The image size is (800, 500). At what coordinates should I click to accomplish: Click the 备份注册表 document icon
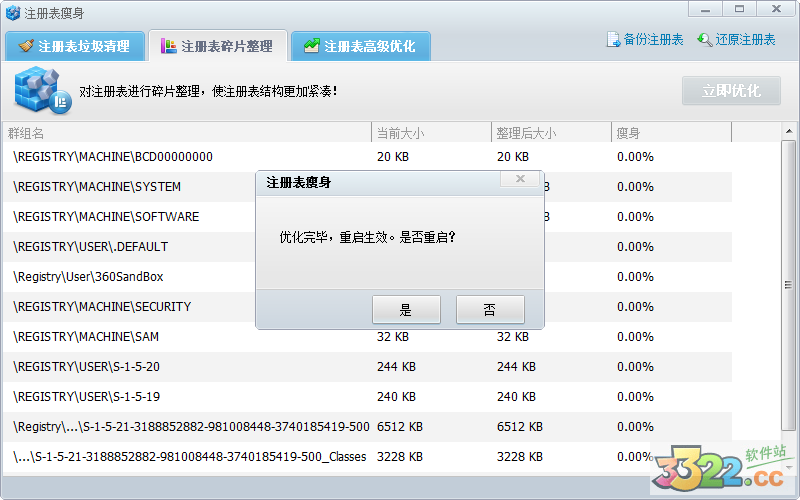(x=613, y=40)
